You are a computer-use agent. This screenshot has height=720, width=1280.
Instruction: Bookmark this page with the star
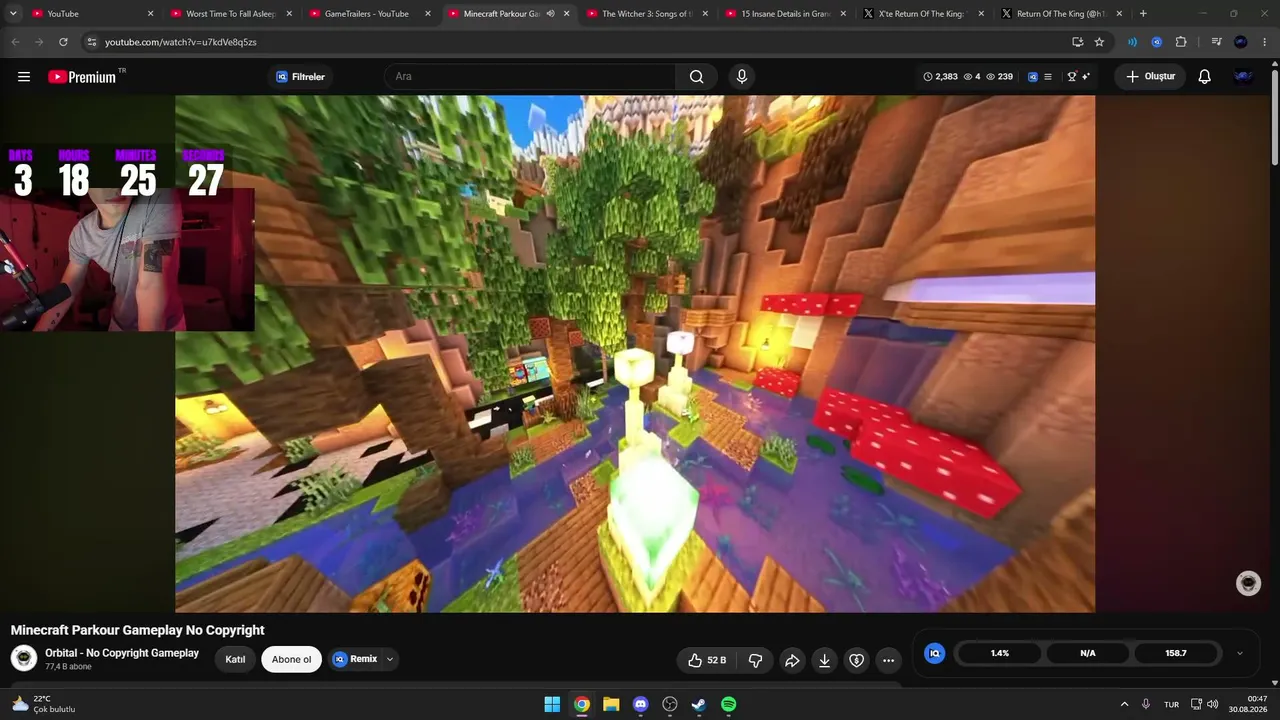[1099, 42]
